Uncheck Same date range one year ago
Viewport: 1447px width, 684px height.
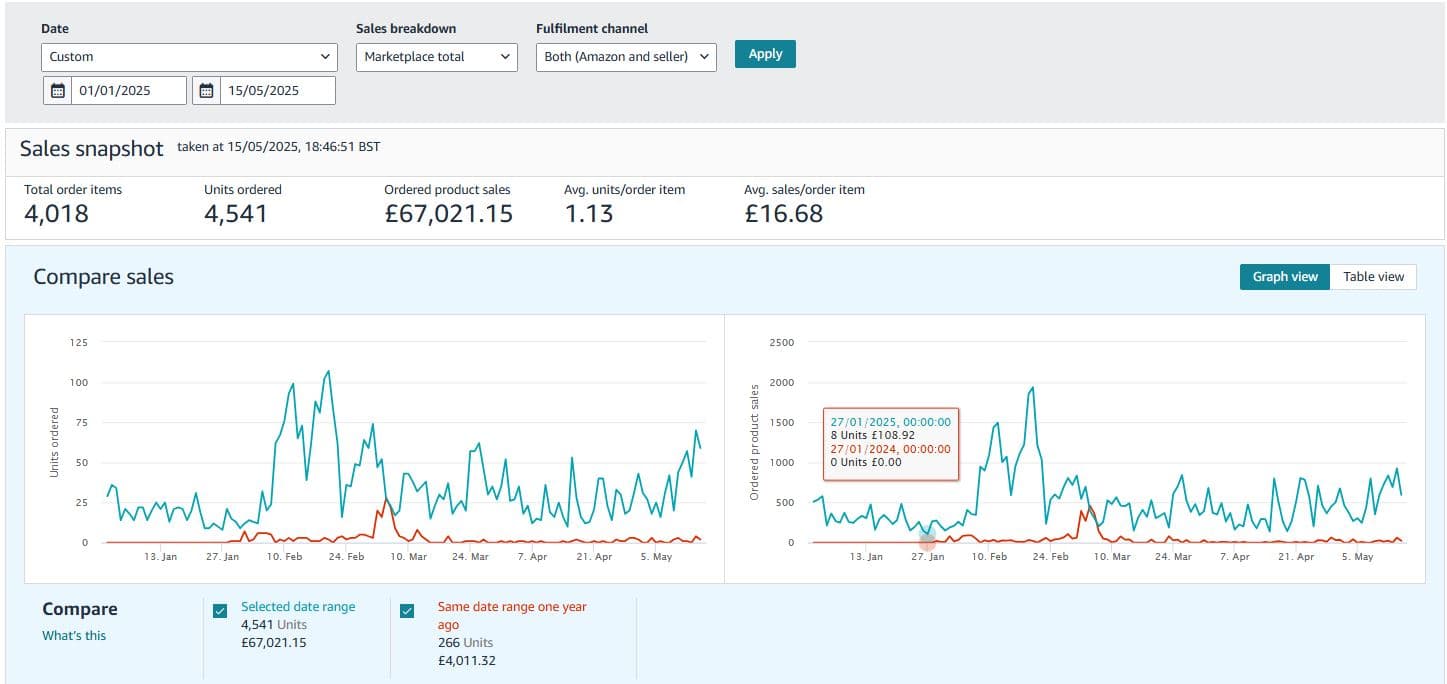407,611
